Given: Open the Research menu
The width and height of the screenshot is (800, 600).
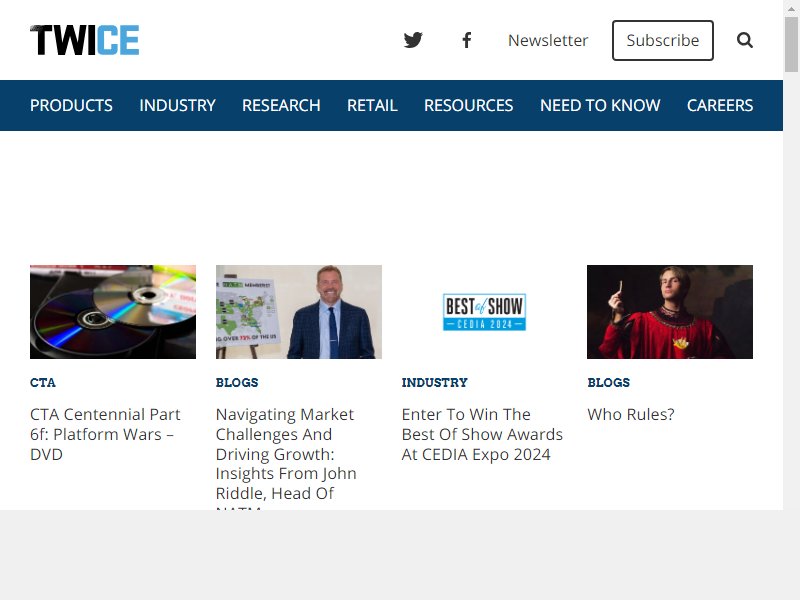Looking at the screenshot, I should [281, 105].
